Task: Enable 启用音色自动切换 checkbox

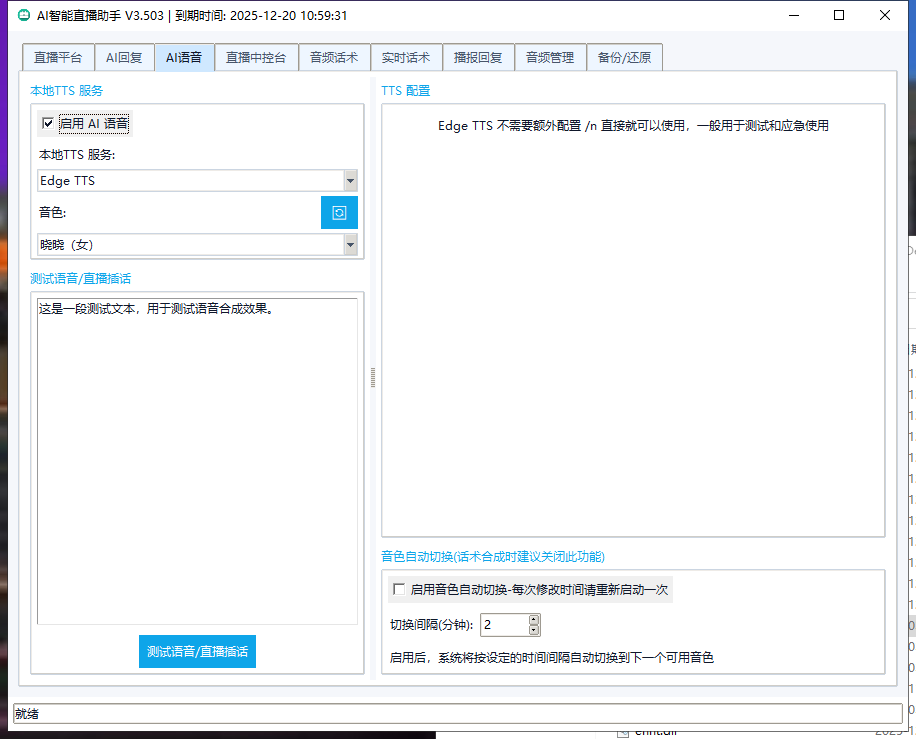Action: click(x=399, y=590)
